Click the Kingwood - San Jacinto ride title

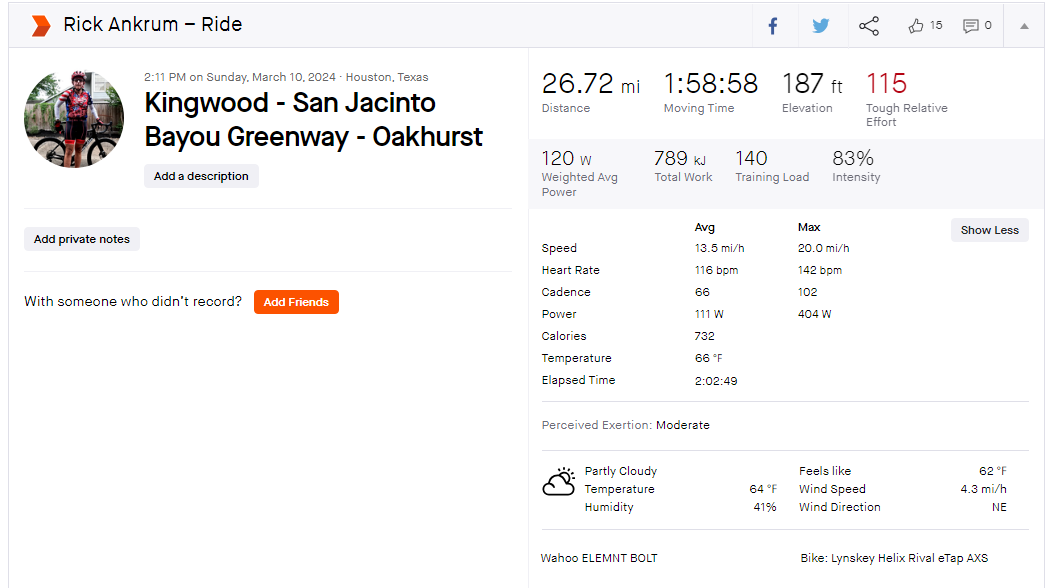(x=313, y=119)
